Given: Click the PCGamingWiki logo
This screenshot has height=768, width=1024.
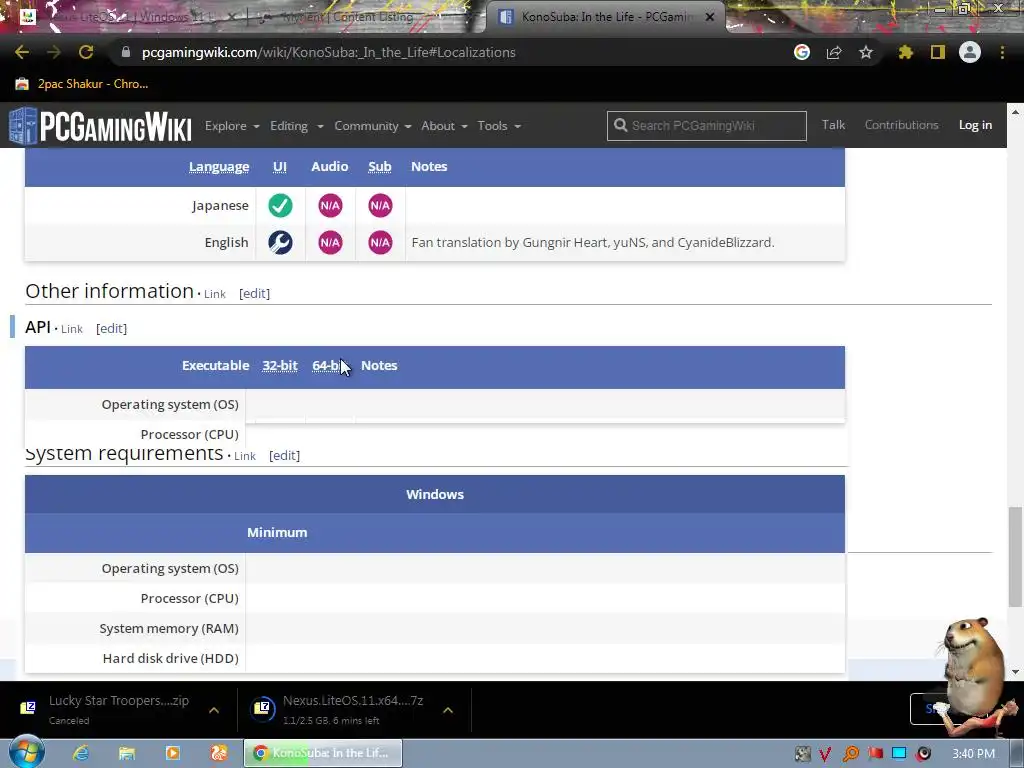Looking at the screenshot, I should click(100, 125).
